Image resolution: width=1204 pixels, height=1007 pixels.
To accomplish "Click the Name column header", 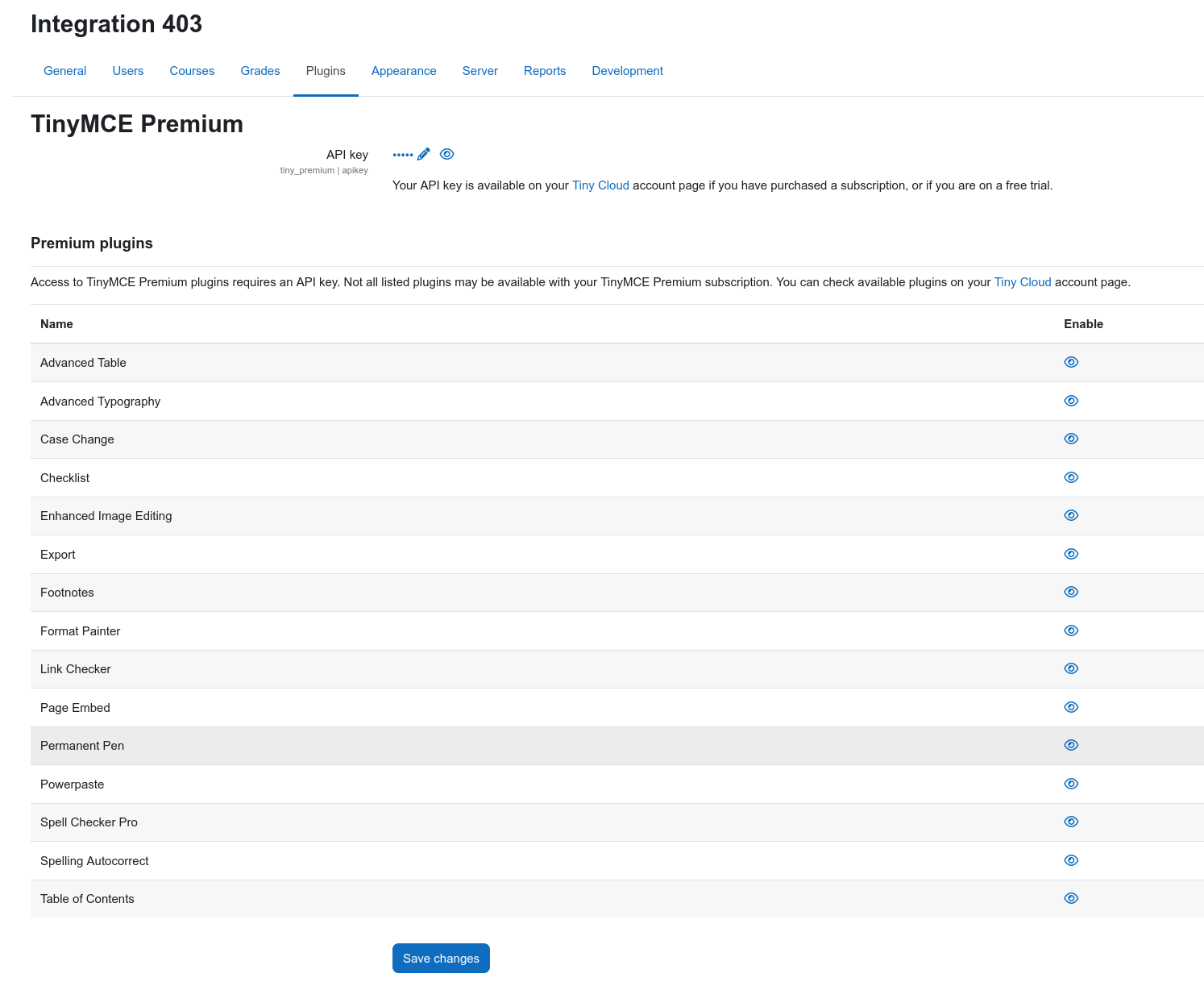I will coord(56,324).
